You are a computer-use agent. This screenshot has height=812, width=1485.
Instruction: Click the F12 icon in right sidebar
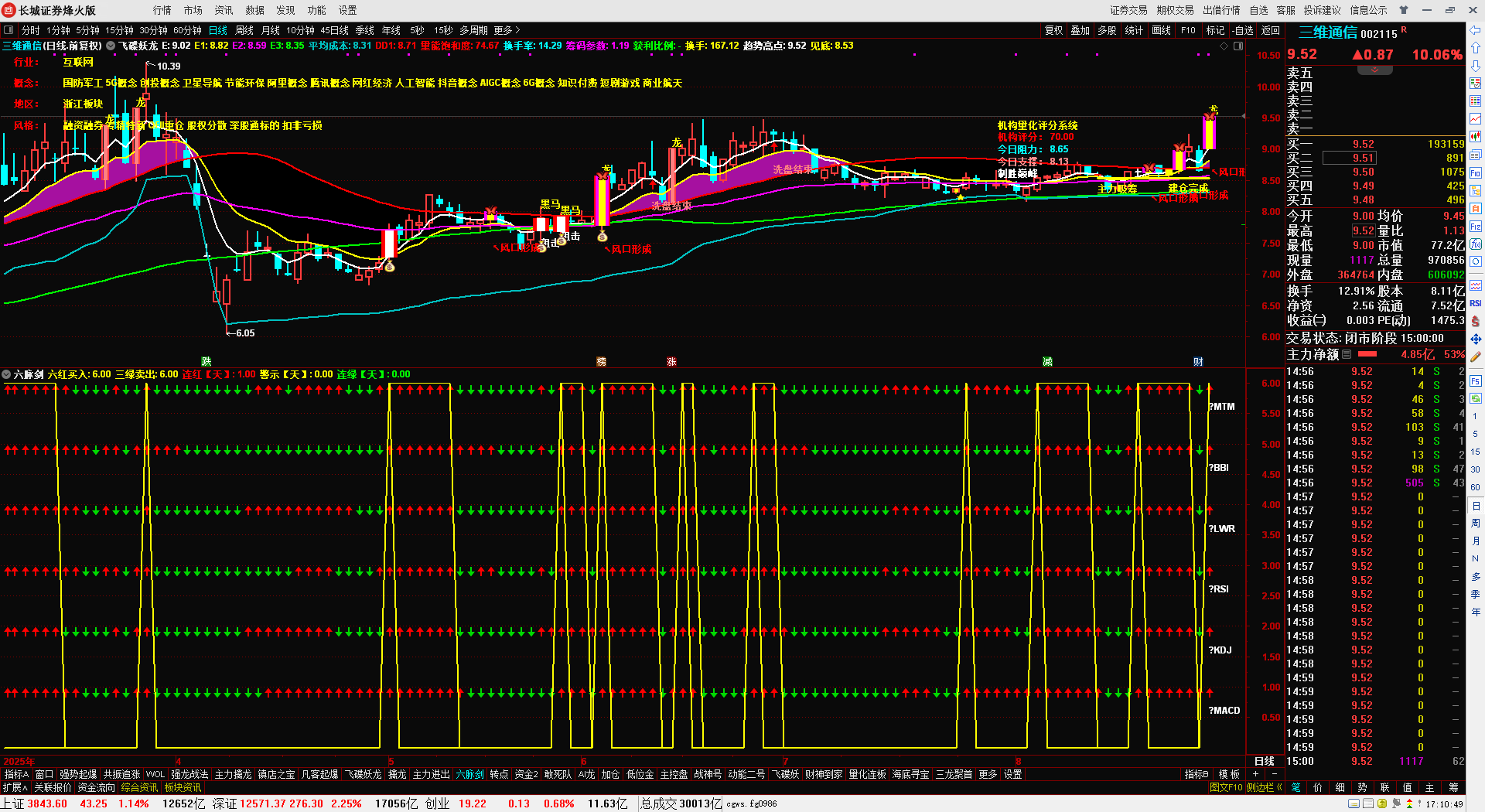[x=1476, y=227]
